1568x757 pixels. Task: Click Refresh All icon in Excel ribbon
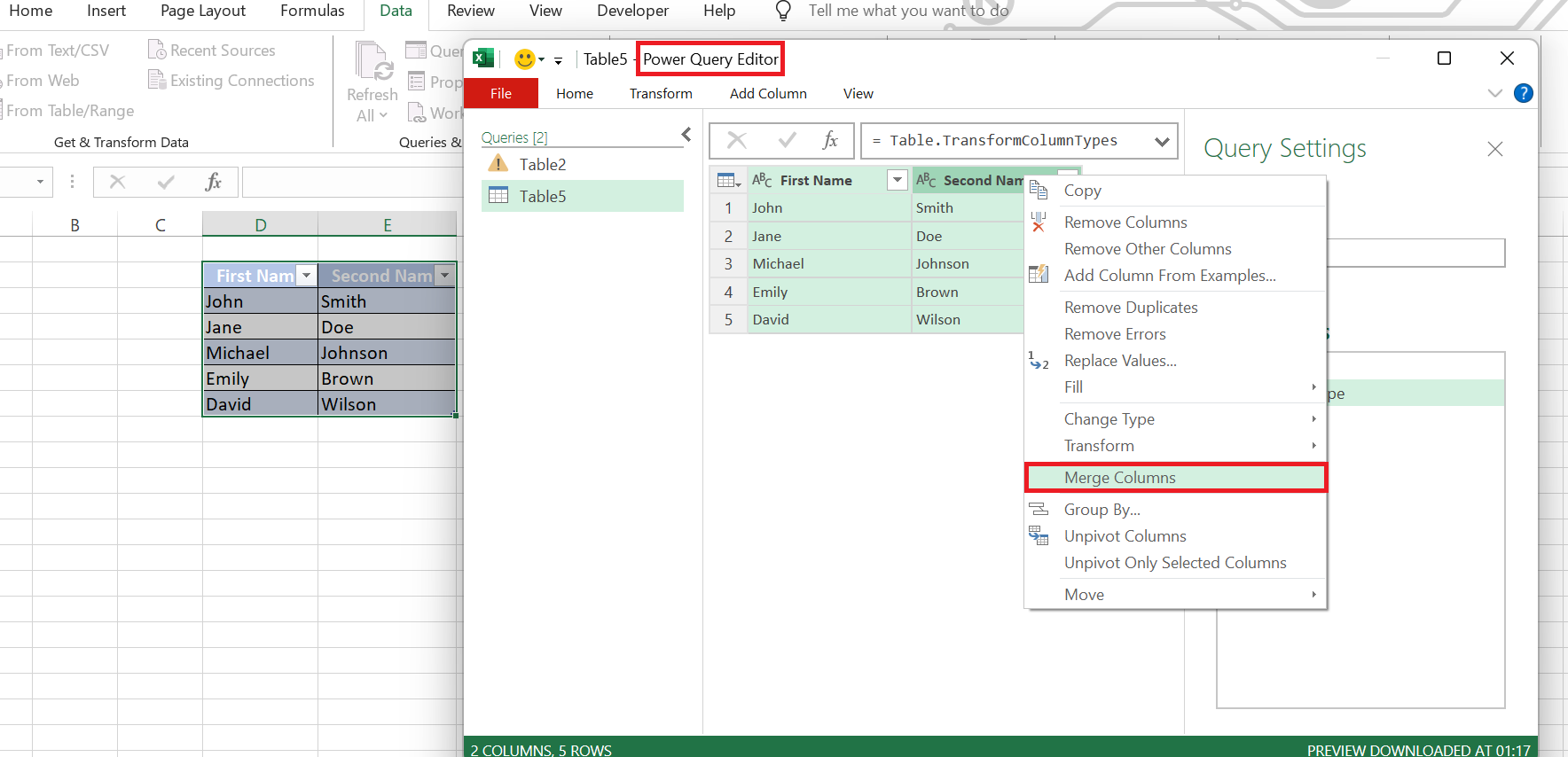point(373,61)
